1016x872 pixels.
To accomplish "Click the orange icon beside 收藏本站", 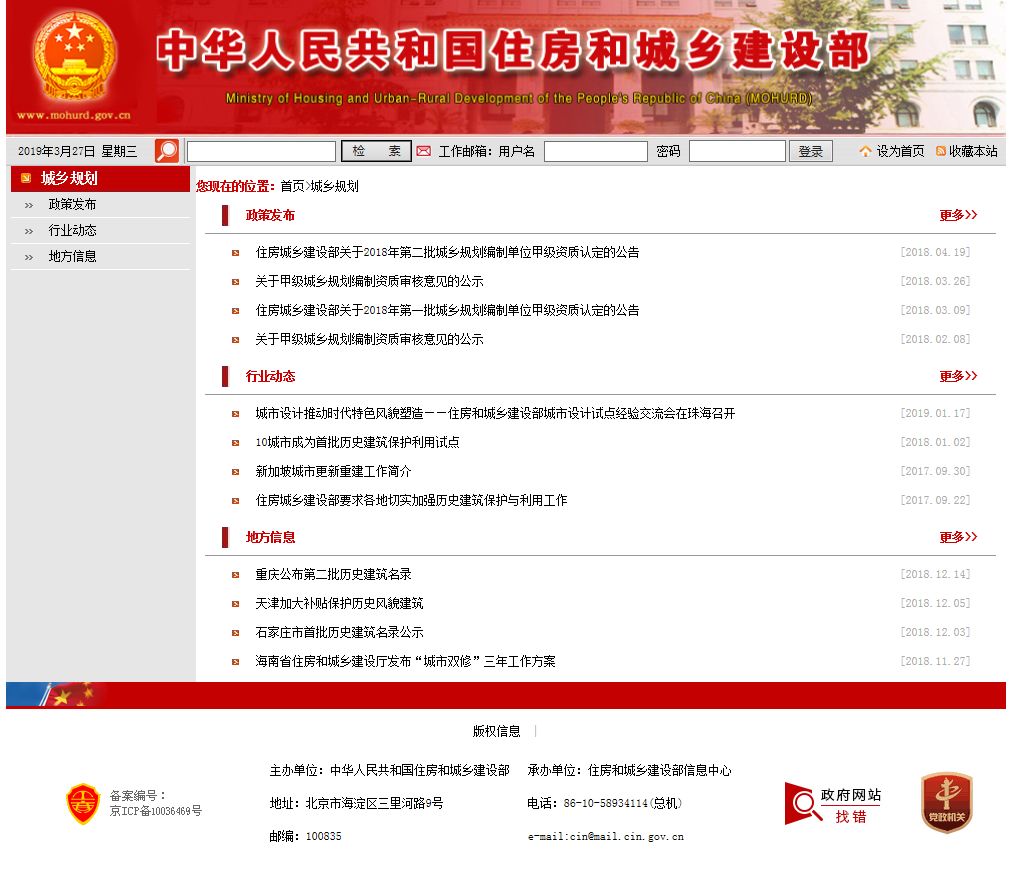I will click(x=941, y=151).
